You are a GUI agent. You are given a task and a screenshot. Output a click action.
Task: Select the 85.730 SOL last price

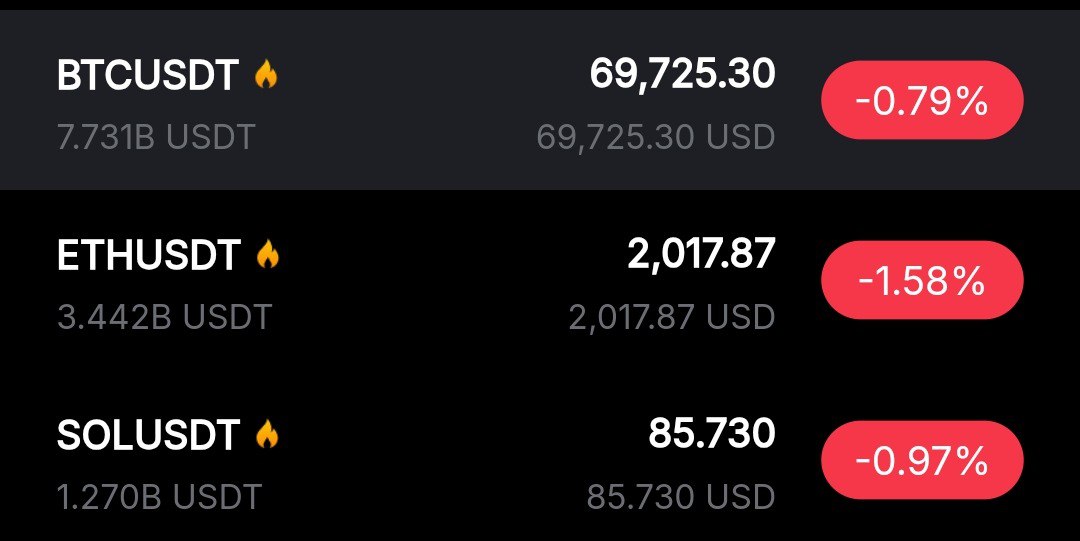click(711, 433)
